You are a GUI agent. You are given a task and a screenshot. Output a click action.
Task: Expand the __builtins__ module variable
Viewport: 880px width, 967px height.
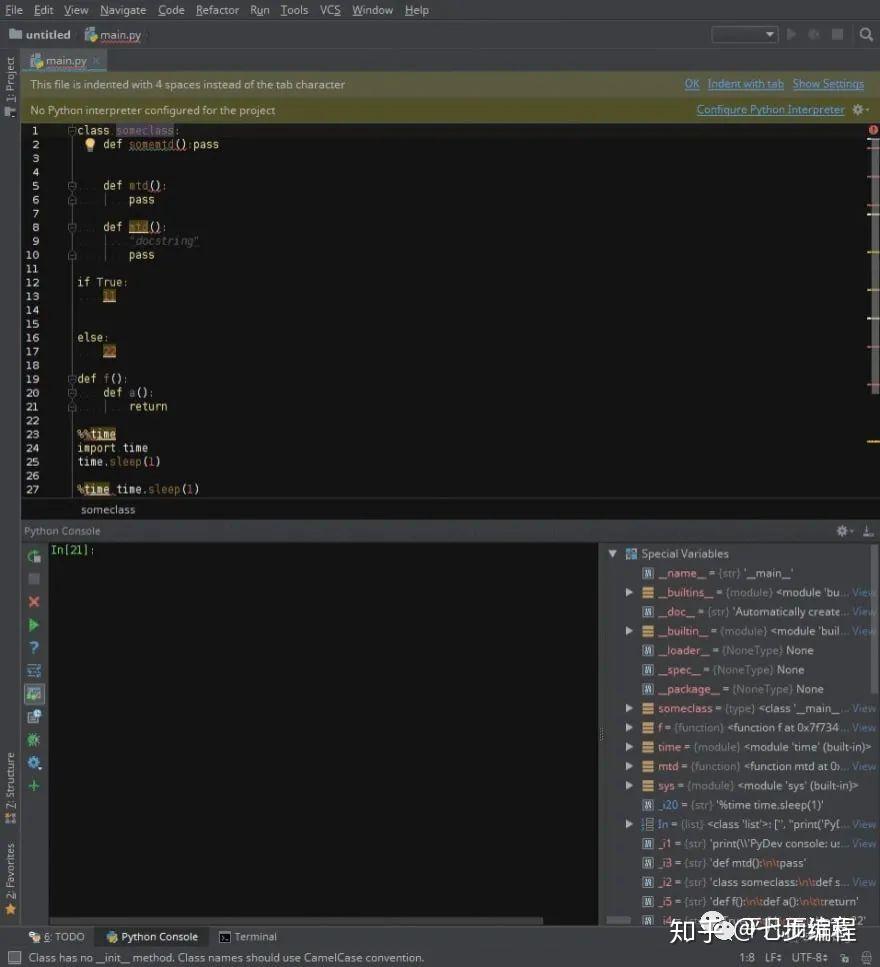pos(630,592)
